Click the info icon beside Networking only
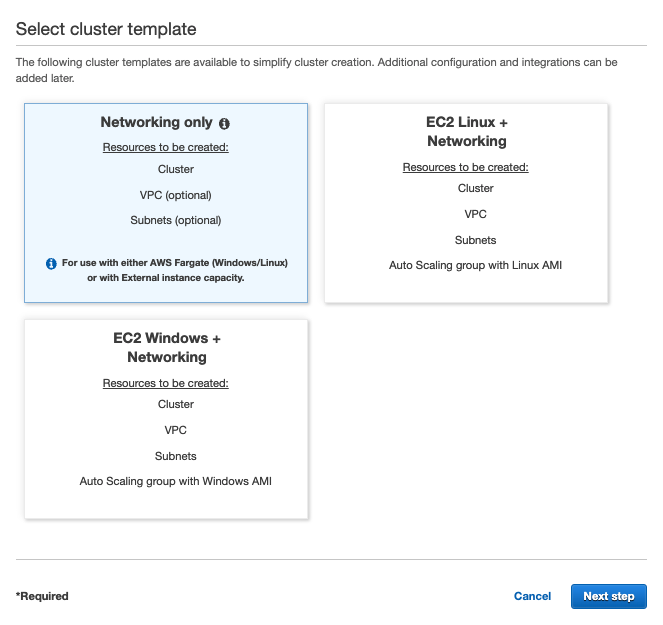This screenshot has height=625, width=663. pyautogui.click(x=224, y=123)
